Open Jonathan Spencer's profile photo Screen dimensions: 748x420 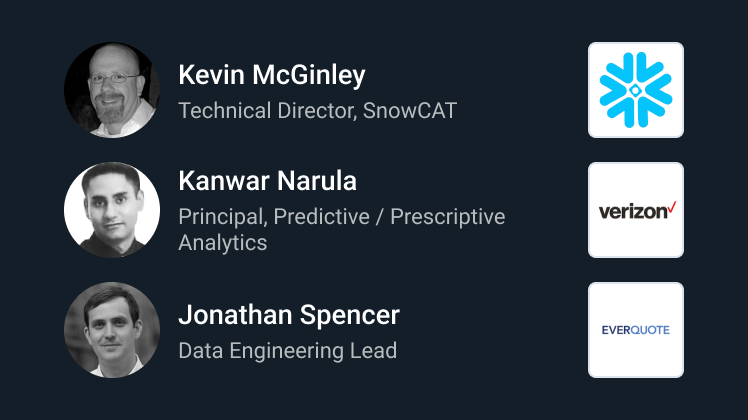[112, 330]
